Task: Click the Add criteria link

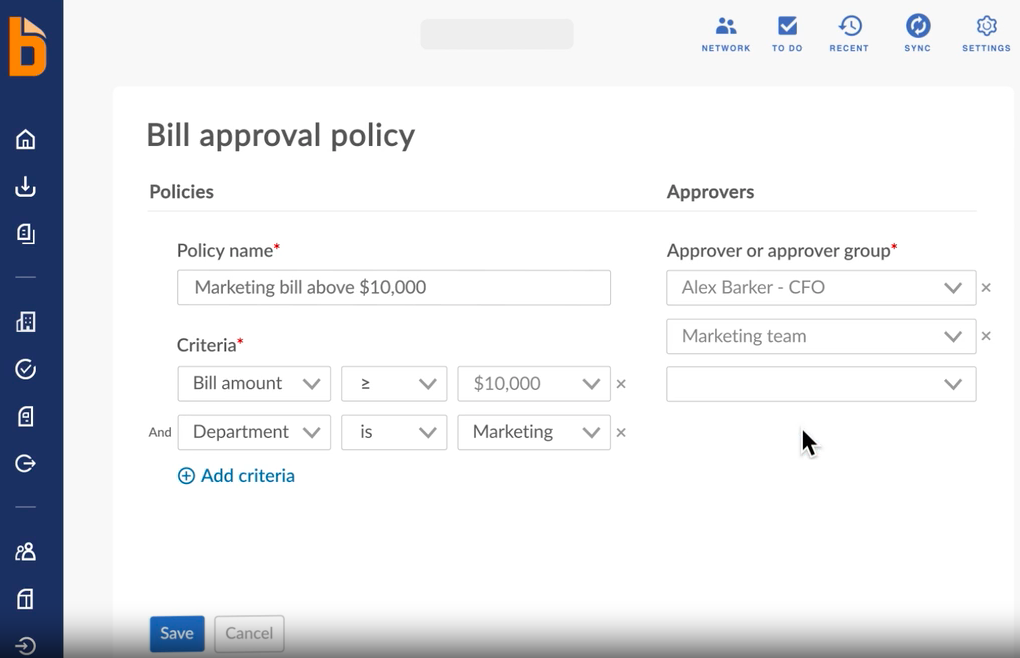Action: [x=248, y=476]
